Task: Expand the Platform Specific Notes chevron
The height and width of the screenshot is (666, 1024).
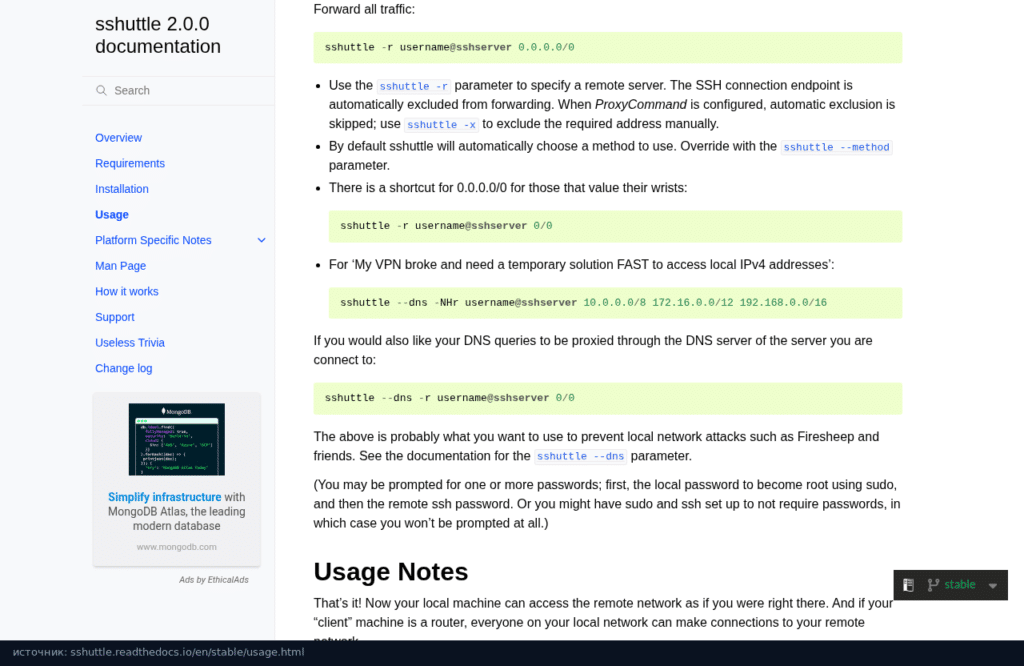Action: pyautogui.click(x=261, y=240)
